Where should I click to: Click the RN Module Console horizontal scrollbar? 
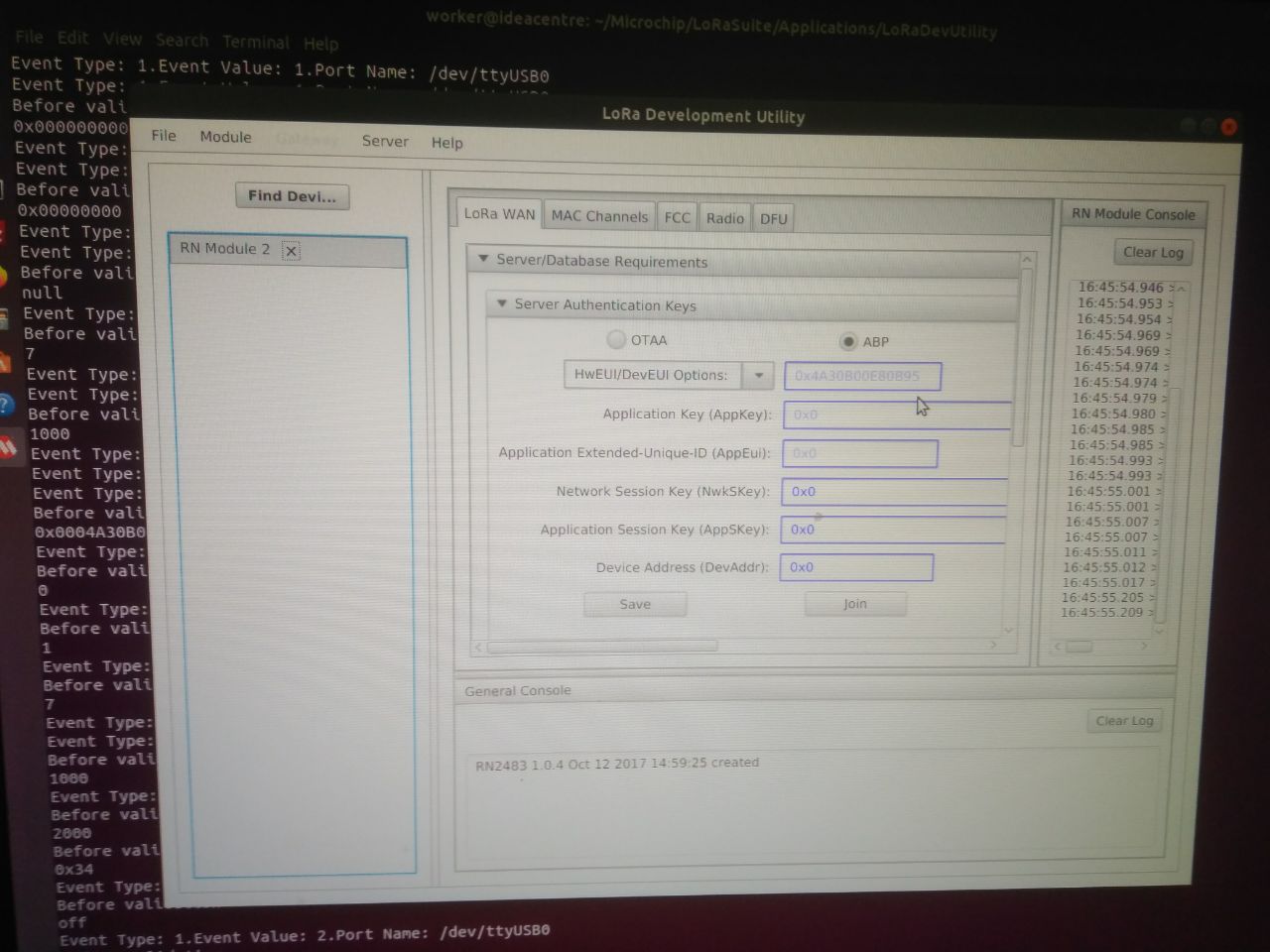coord(1079,647)
